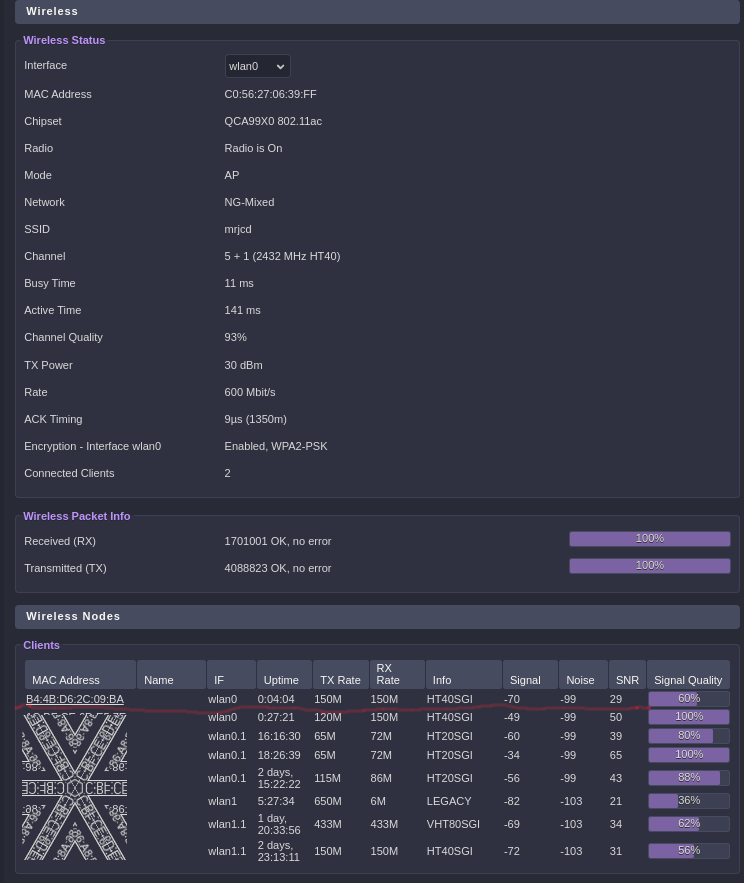Click the B4:4B:D6:2C:09:BA MAC address link
744x883 pixels.
(x=75, y=699)
